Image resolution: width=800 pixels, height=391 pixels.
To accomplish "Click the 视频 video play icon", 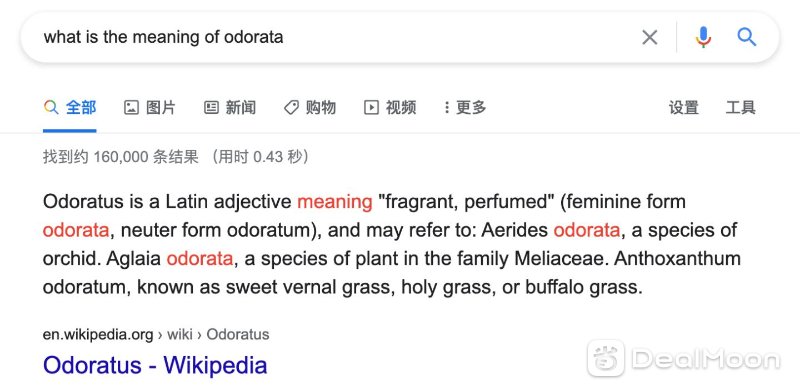I will coord(371,107).
